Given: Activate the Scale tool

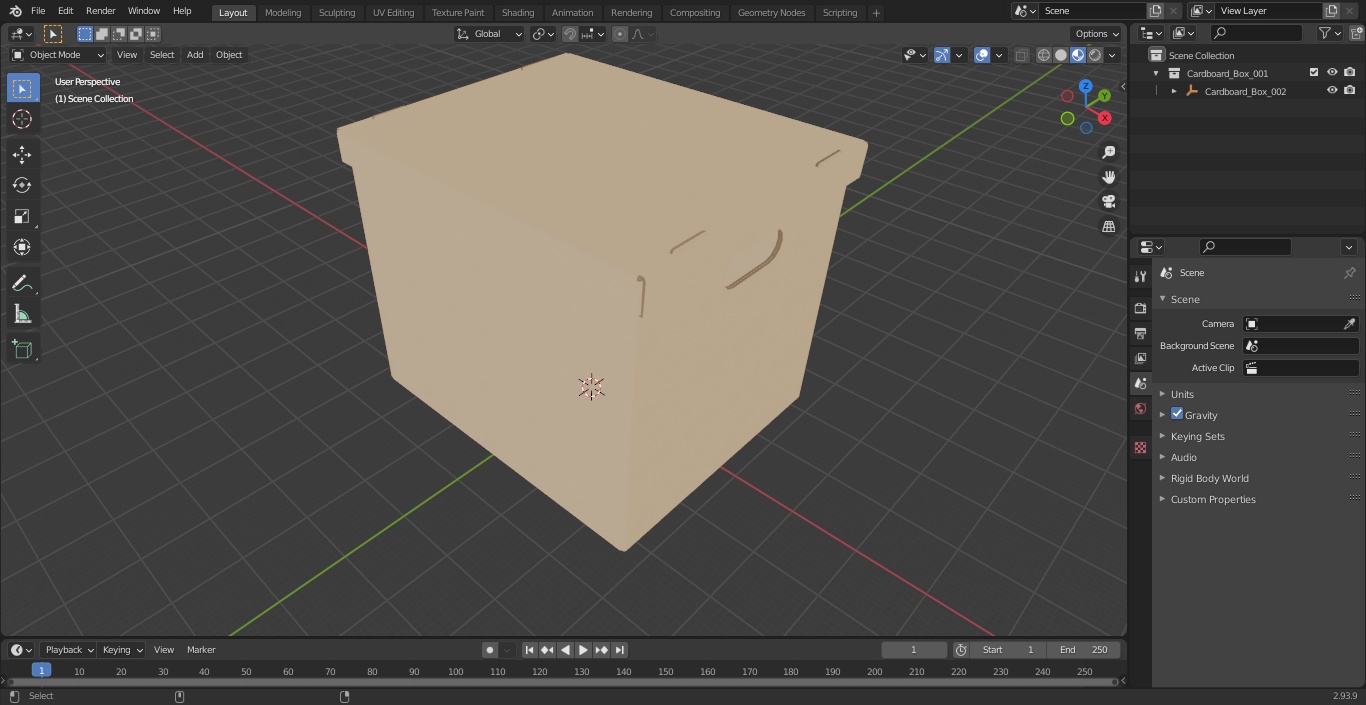Looking at the screenshot, I should click(22, 216).
